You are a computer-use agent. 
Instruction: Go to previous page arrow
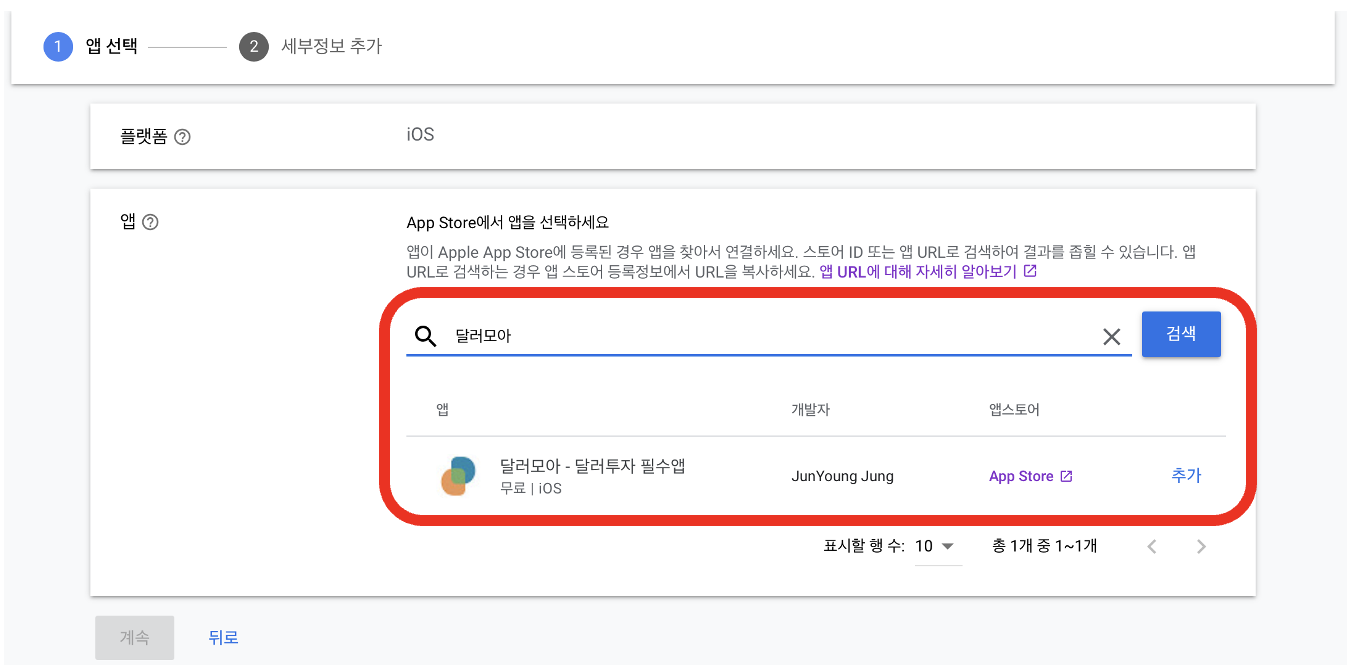1152,546
